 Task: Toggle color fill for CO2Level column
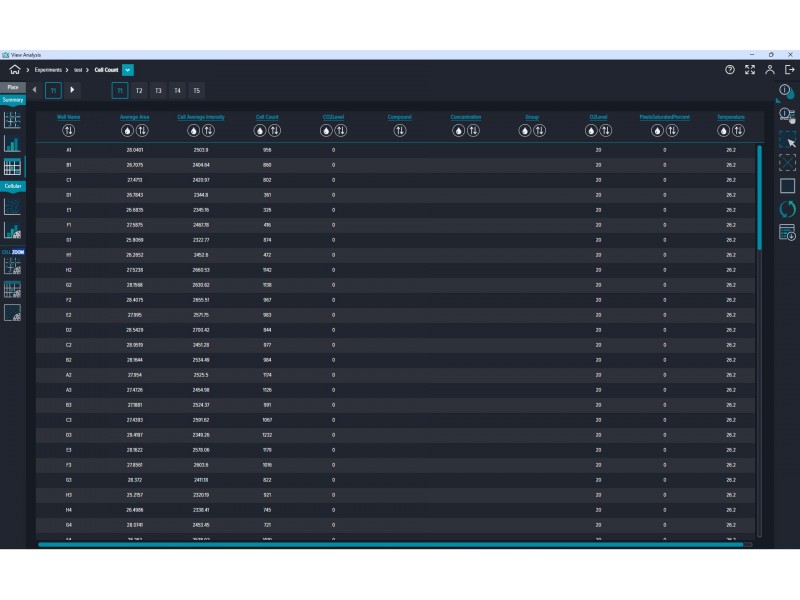326,131
